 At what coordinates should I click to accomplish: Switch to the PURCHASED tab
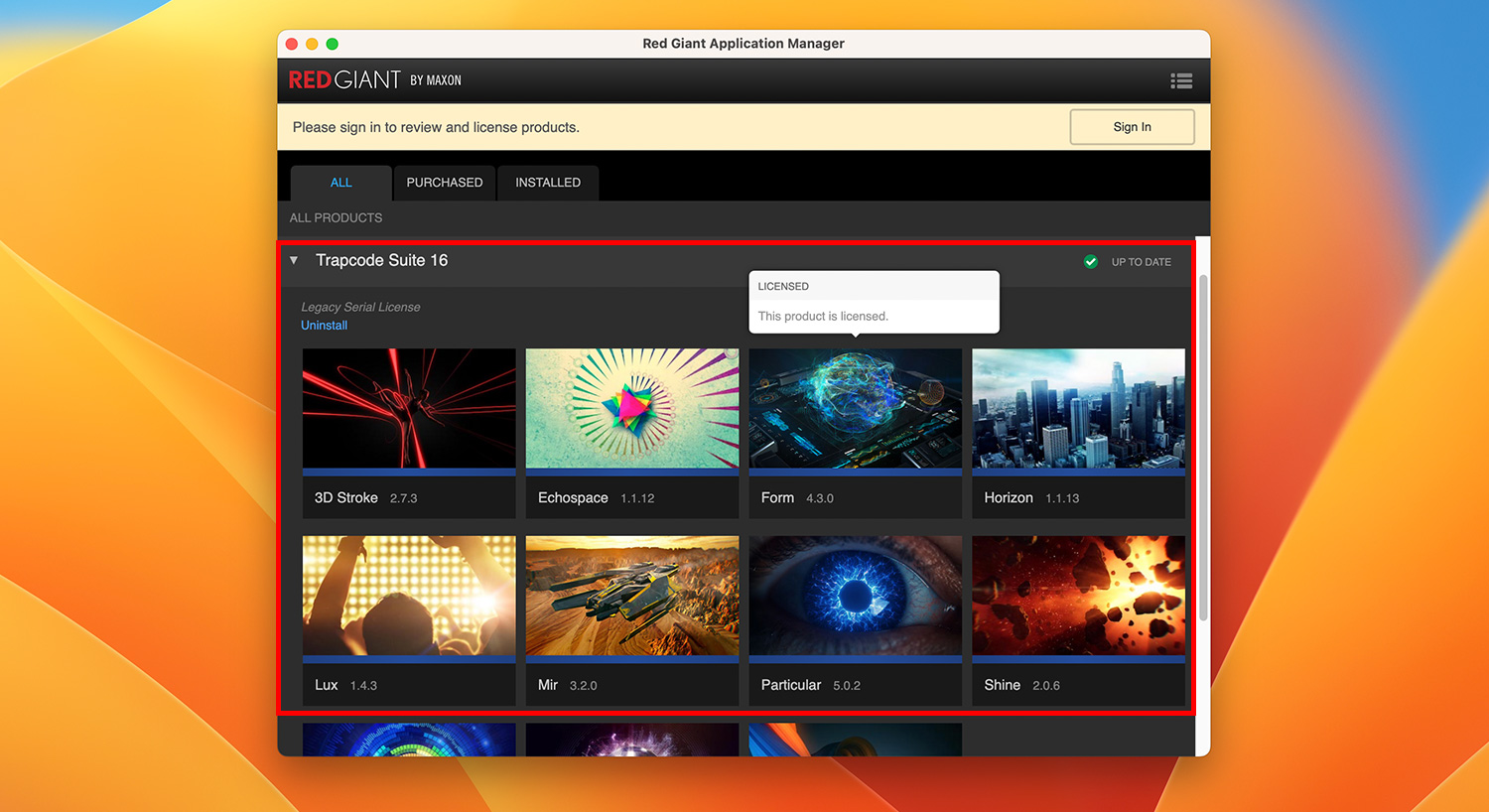coord(444,183)
